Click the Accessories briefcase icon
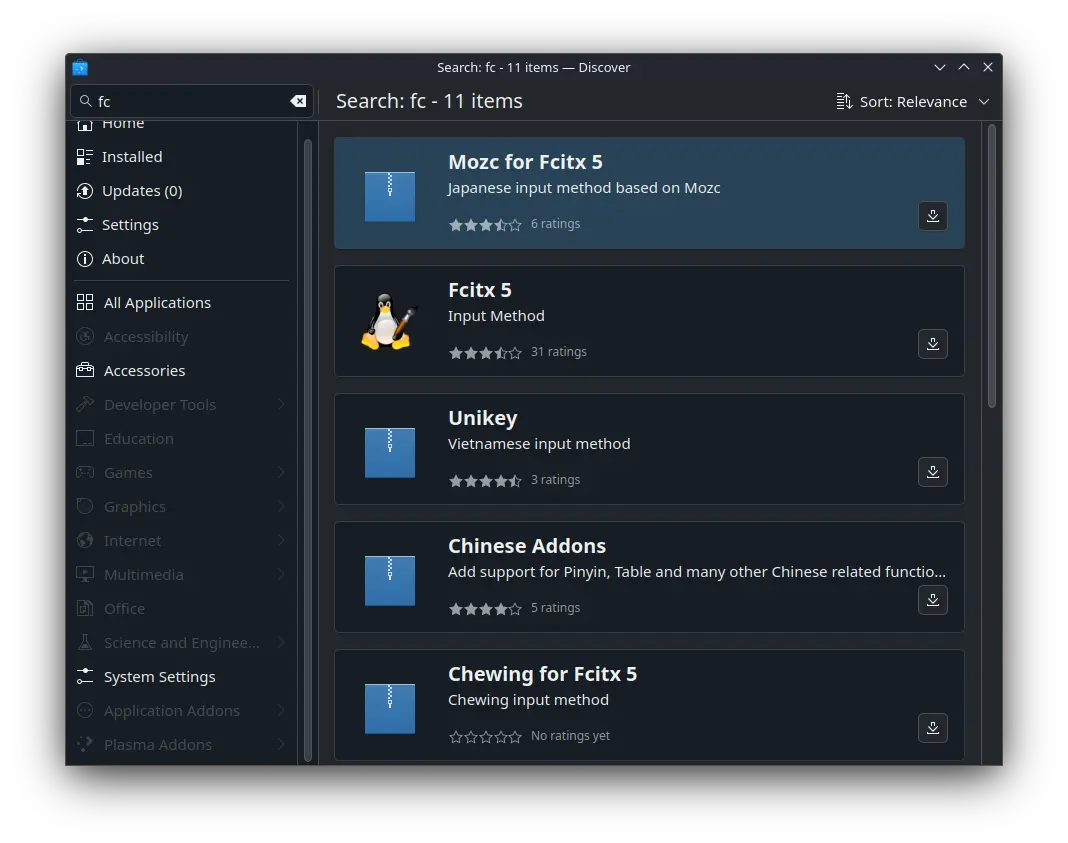 (x=85, y=370)
